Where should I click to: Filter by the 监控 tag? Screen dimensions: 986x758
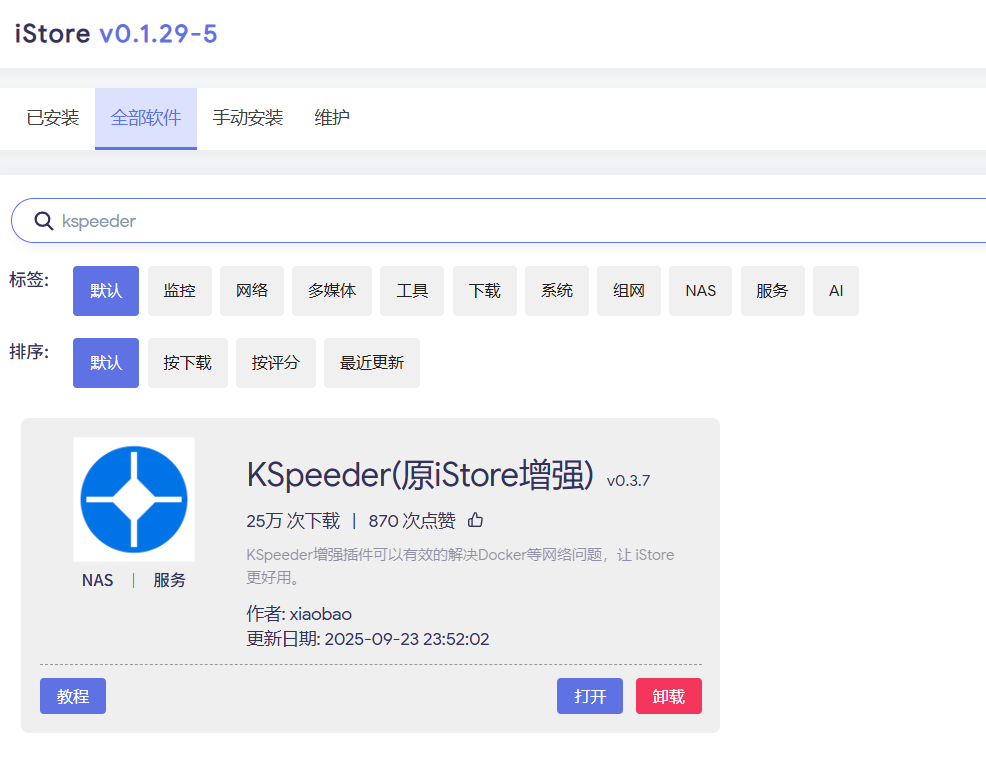[x=180, y=291]
